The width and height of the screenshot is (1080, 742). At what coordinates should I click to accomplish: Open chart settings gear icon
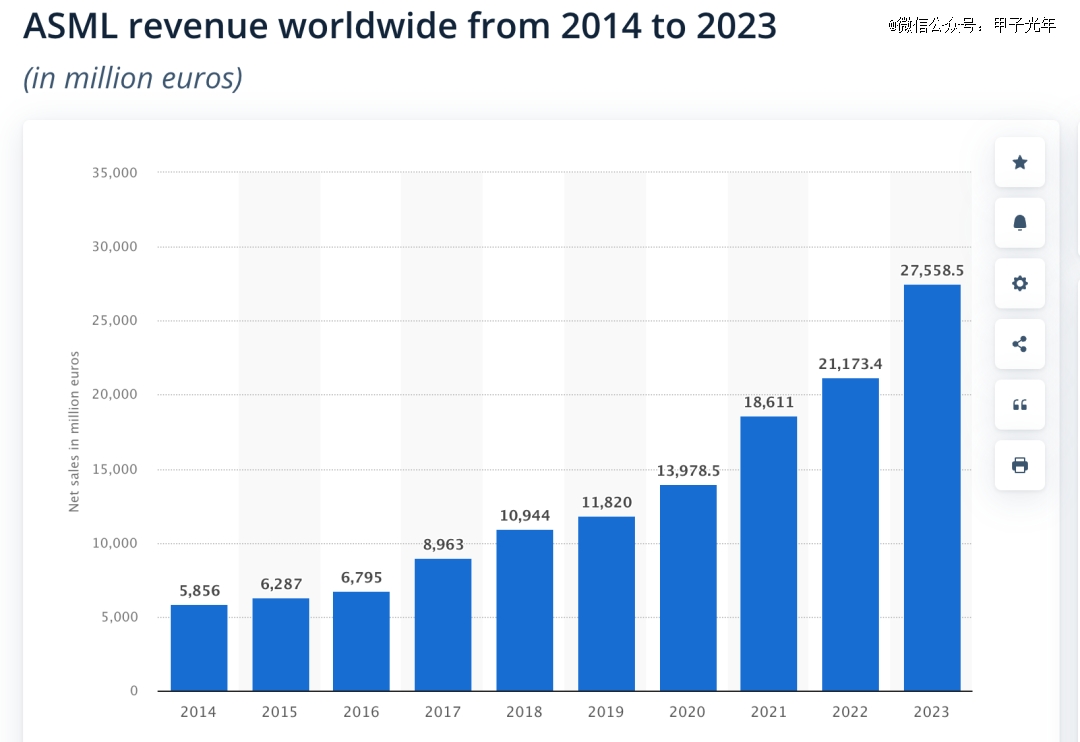1019,284
